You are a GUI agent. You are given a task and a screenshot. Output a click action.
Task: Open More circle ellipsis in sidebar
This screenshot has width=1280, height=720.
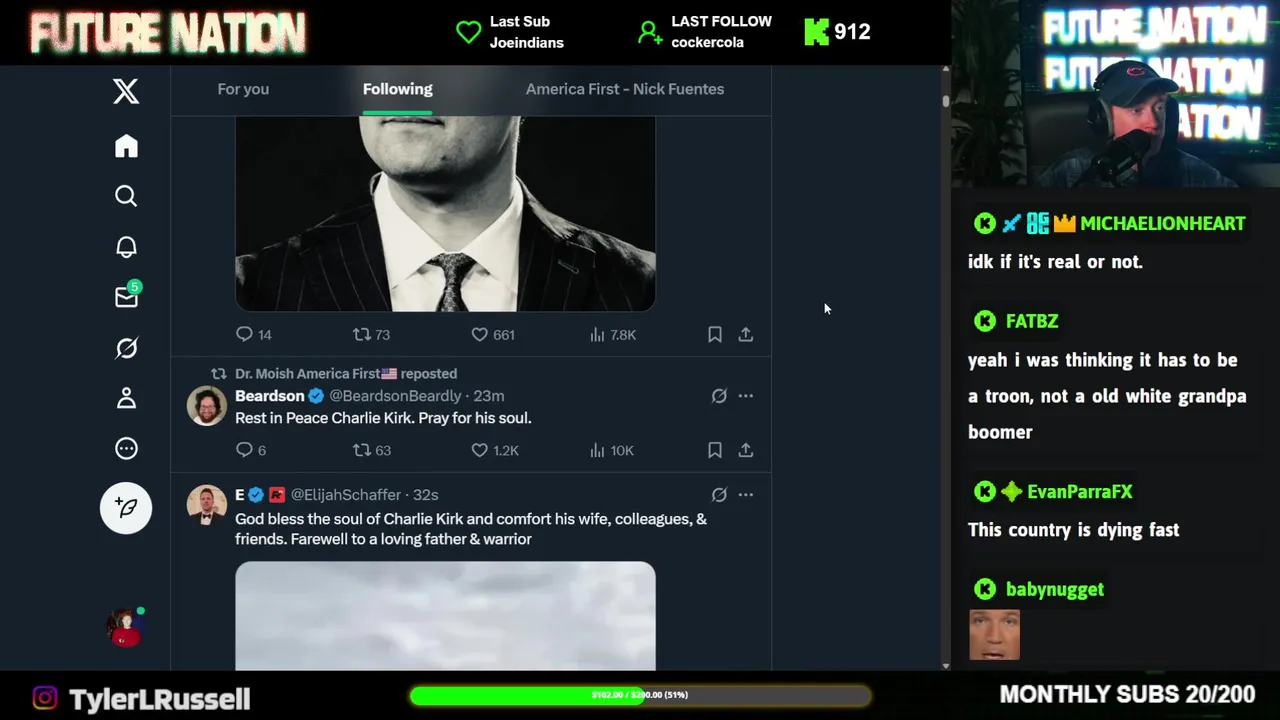(126, 449)
